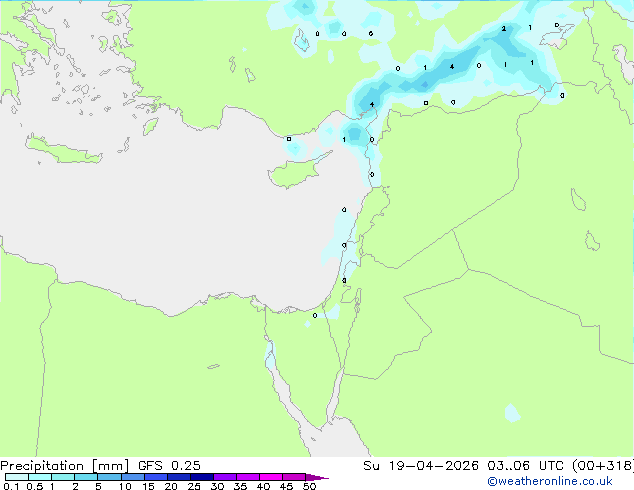Click the "(00+318)" forecast hour text
The width and height of the screenshot is (634, 490).
603,466
